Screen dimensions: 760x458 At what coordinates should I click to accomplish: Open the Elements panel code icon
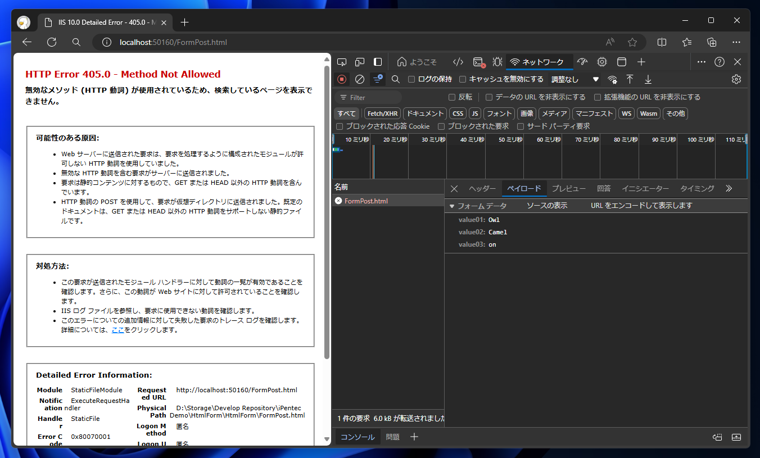tap(458, 62)
